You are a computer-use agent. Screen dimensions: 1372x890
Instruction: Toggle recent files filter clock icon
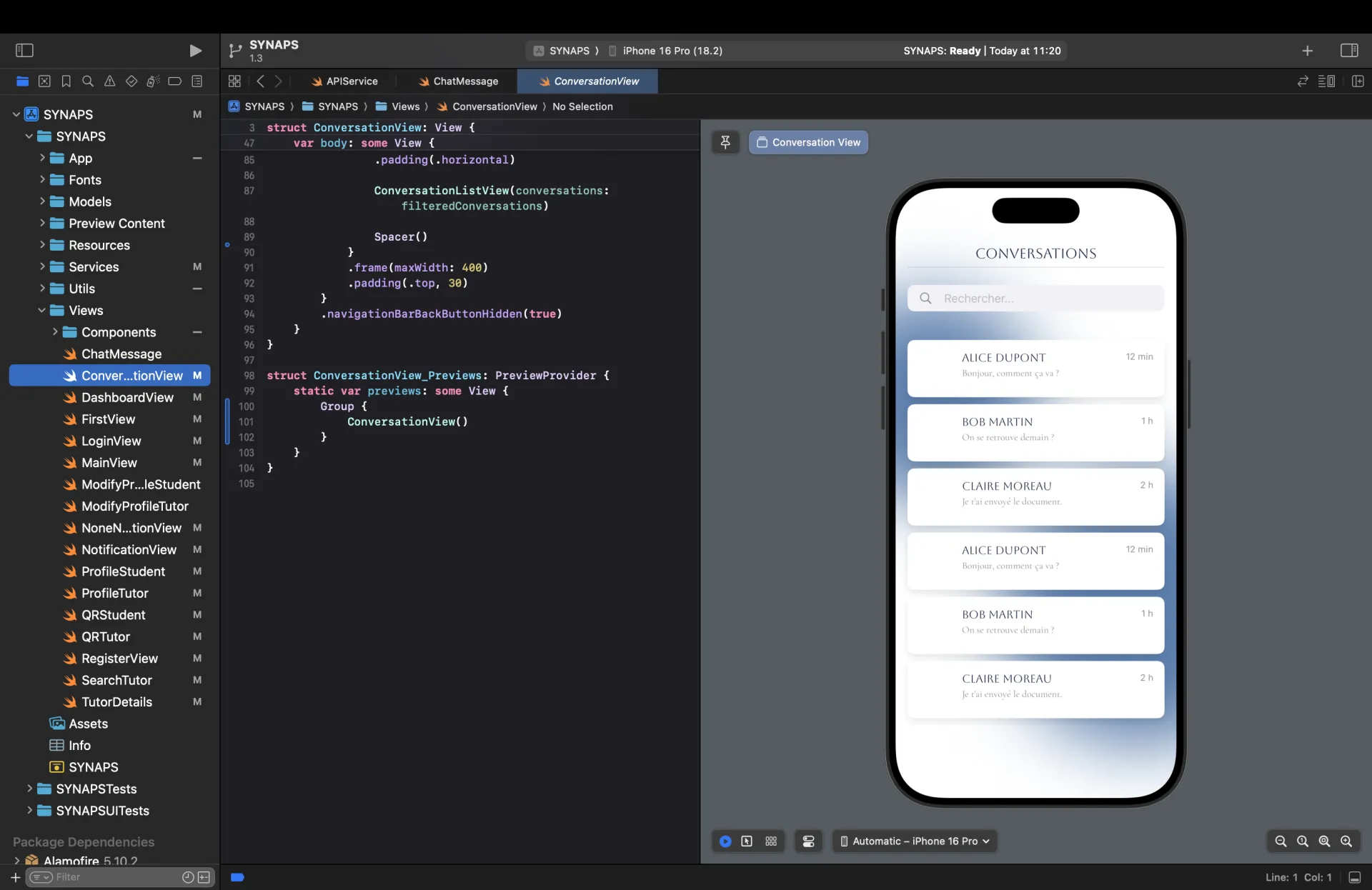(188, 877)
